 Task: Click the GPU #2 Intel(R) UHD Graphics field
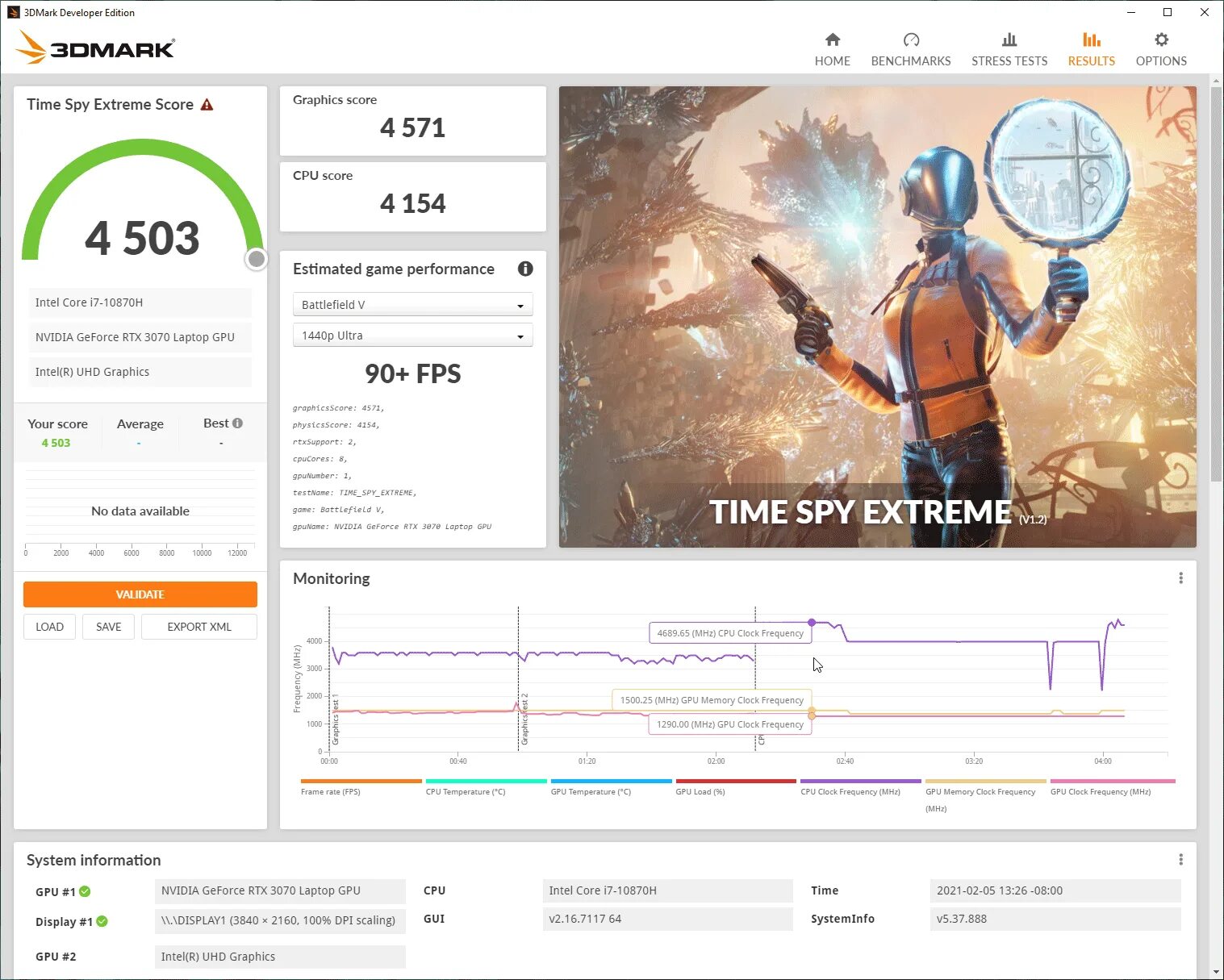coord(280,957)
